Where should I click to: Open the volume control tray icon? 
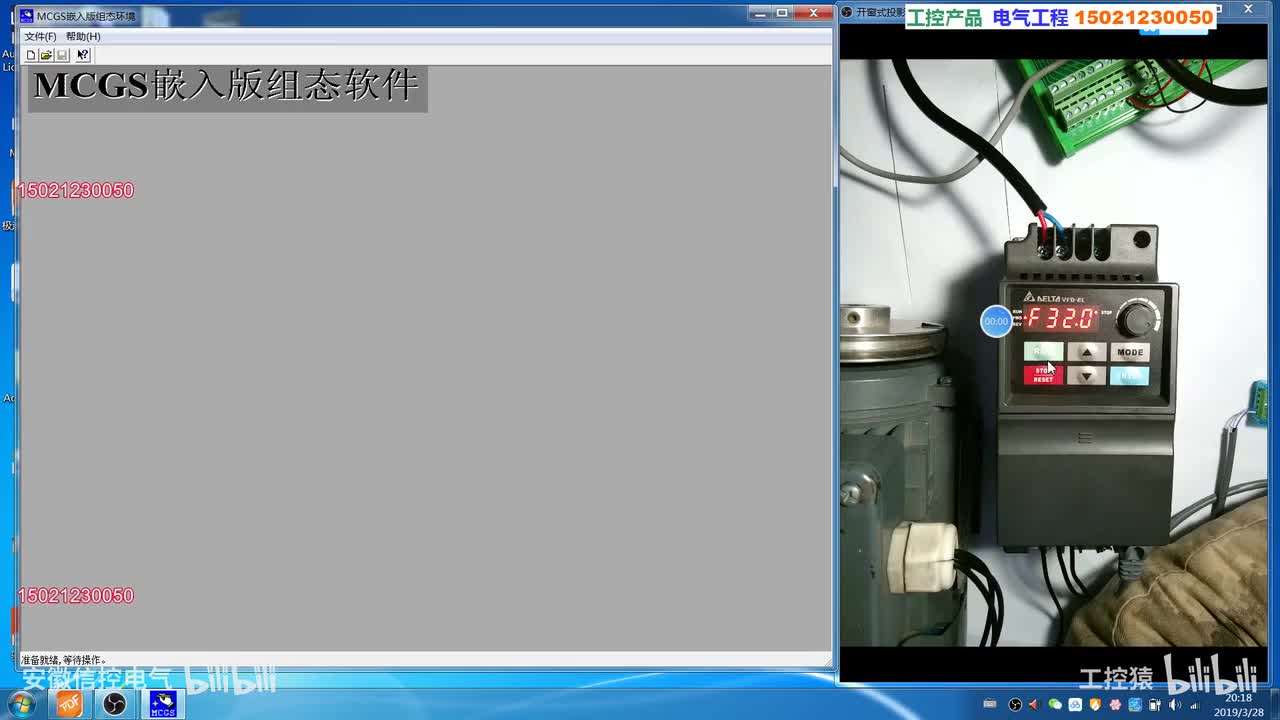tap(1175, 705)
